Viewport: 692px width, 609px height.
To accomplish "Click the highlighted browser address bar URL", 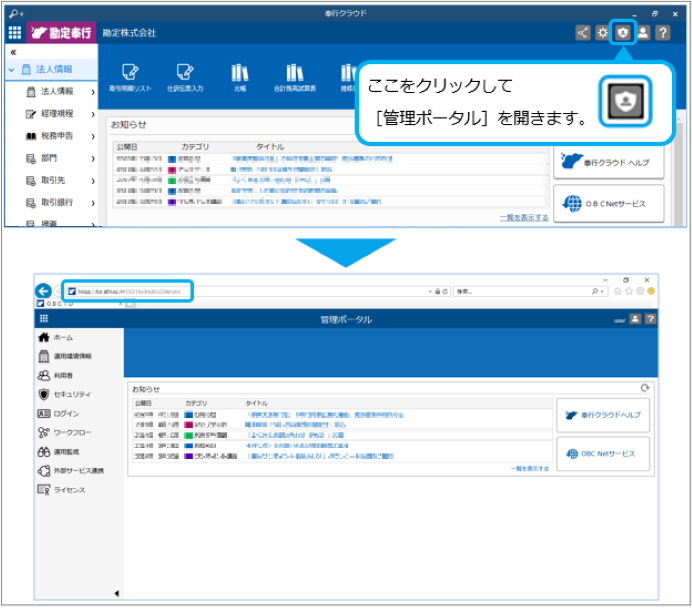I will click(x=129, y=291).
